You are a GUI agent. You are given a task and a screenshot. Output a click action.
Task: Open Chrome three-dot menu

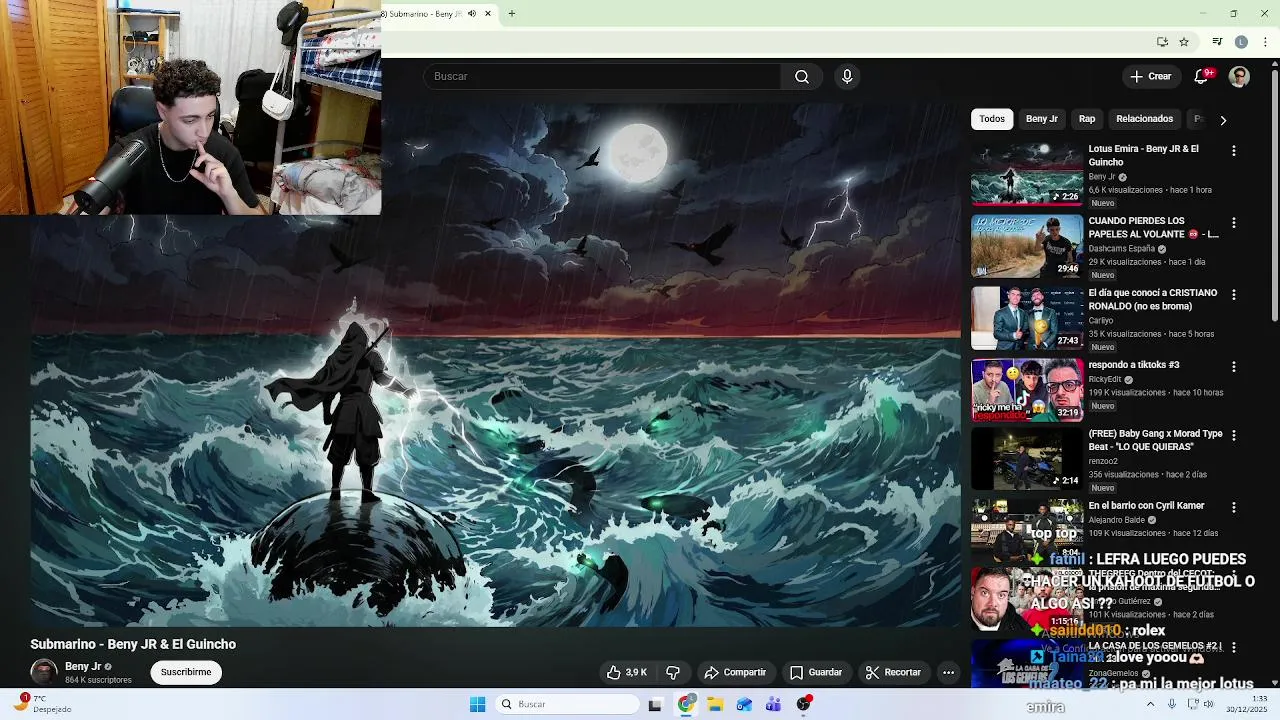pos(1265,42)
